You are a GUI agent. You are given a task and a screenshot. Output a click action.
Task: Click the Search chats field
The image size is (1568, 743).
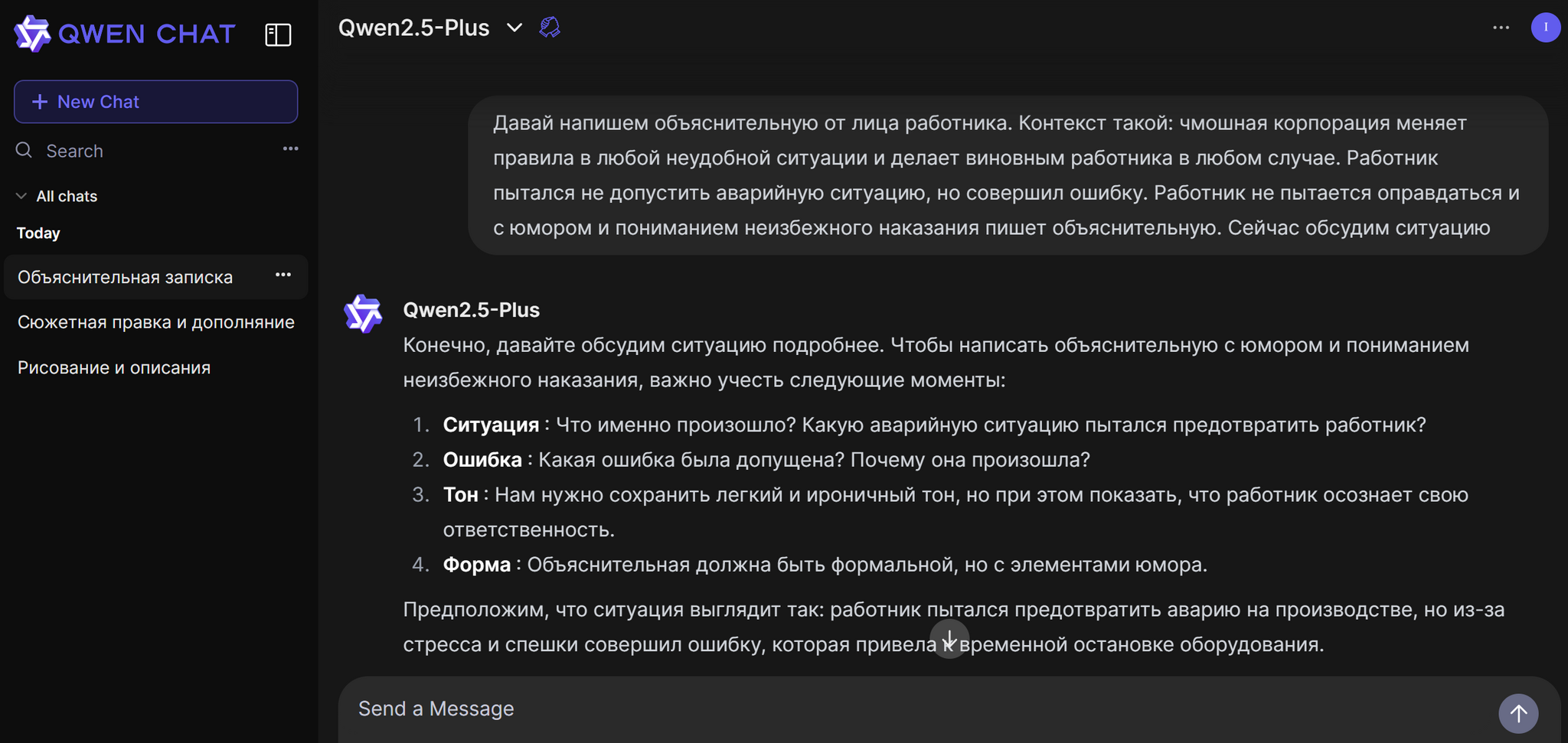[153, 151]
